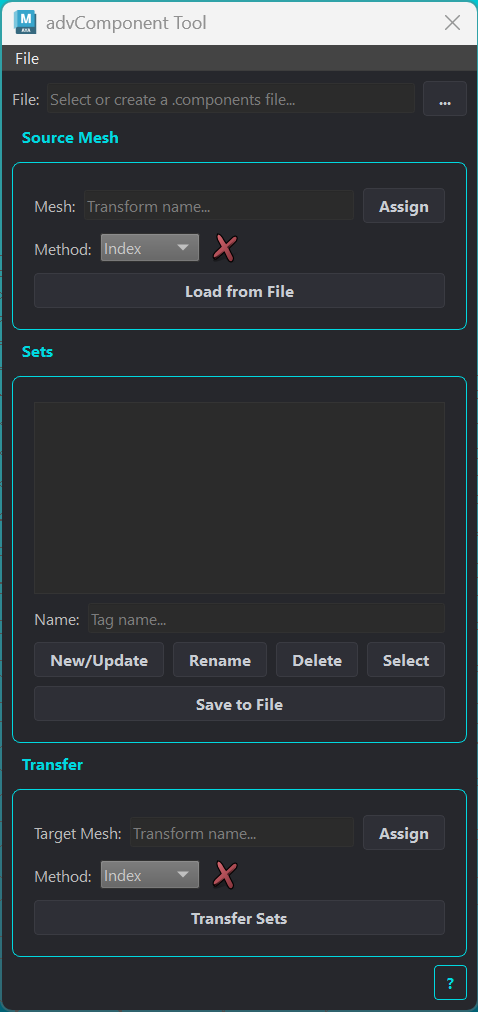Screen dimensions: 478x1012
Task: Open the File menu
Action: [x=27, y=59]
